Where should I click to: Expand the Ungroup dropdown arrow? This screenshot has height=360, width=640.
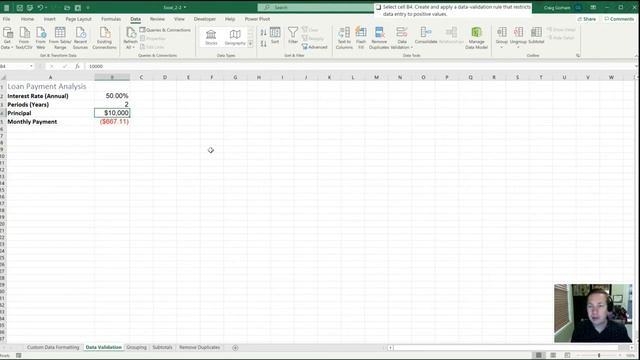coord(518,47)
